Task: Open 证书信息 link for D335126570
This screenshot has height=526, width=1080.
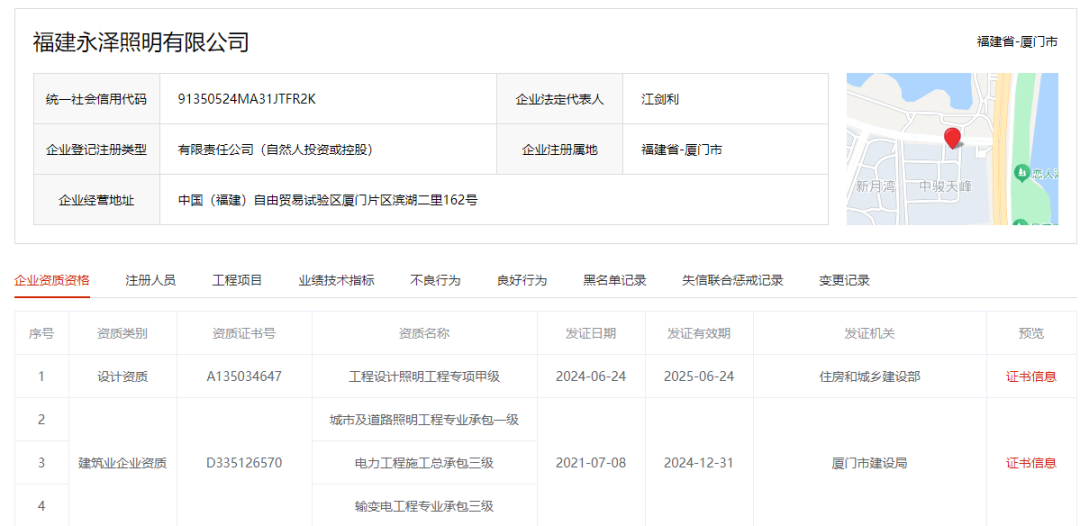Action: [x=1031, y=463]
